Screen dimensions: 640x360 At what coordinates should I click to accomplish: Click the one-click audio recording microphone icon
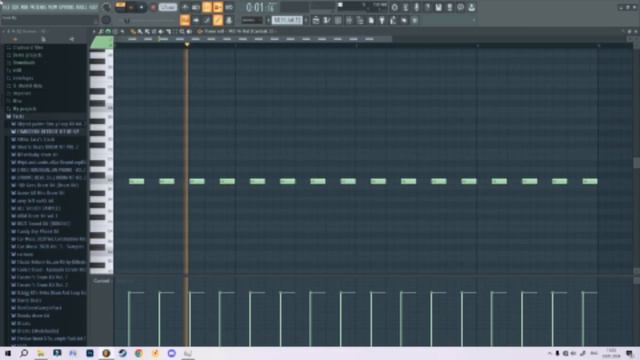pyautogui.click(x=416, y=7)
